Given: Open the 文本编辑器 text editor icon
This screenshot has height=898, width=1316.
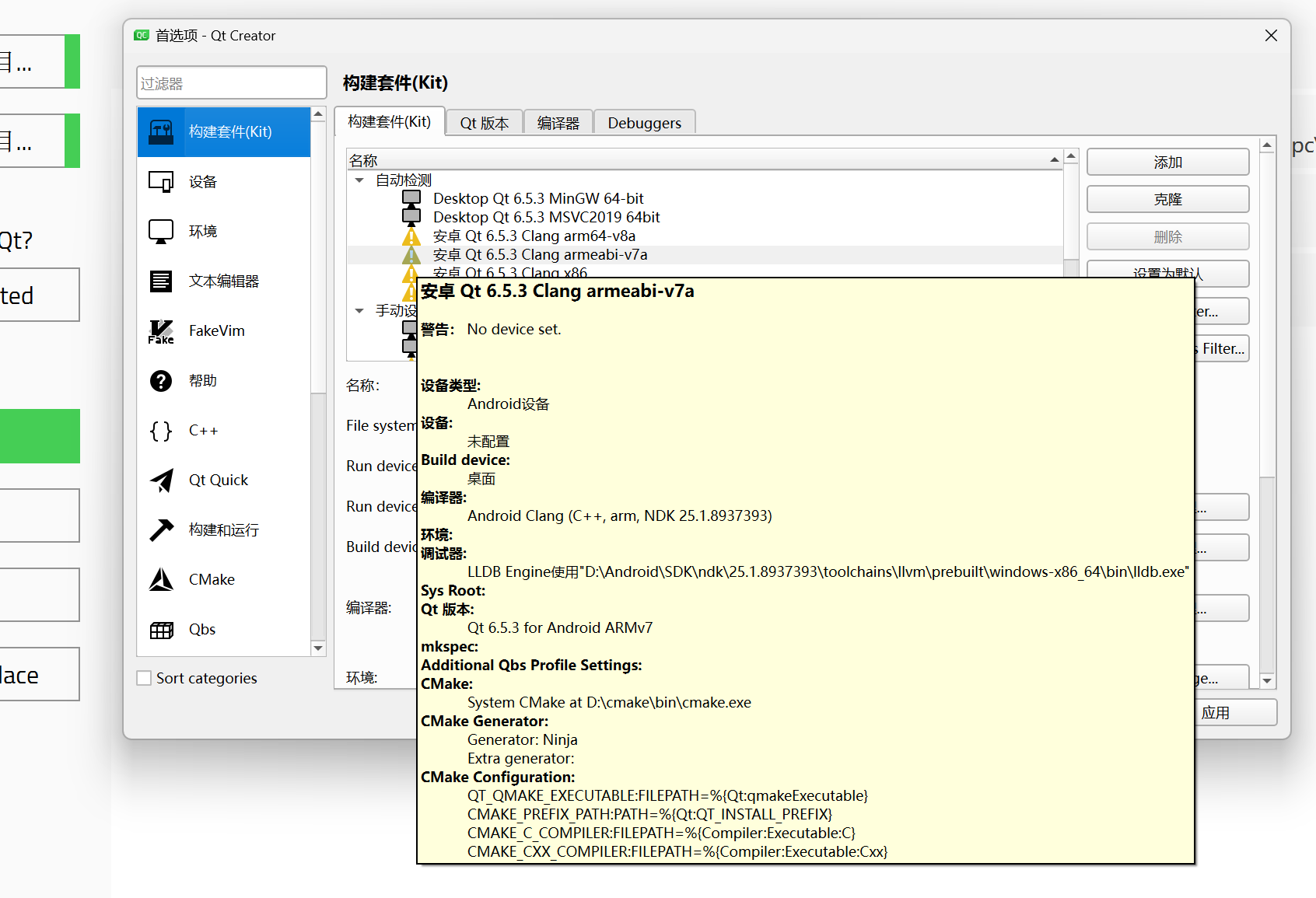Looking at the screenshot, I should (161, 281).
